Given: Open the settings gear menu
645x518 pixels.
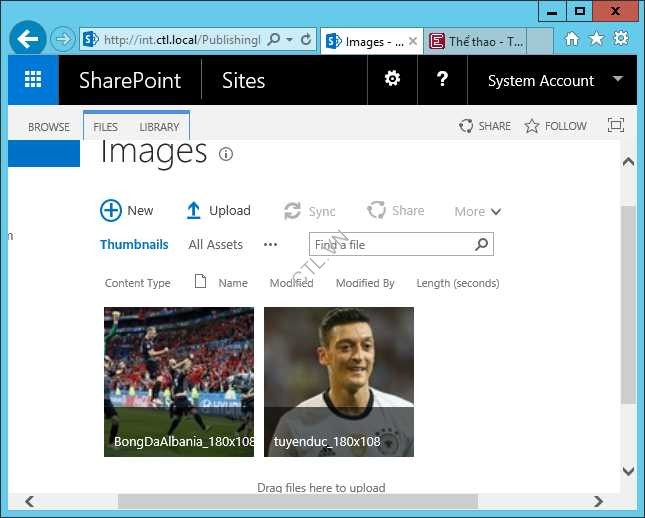Looking at the screenshot, I should click(393, 80).
